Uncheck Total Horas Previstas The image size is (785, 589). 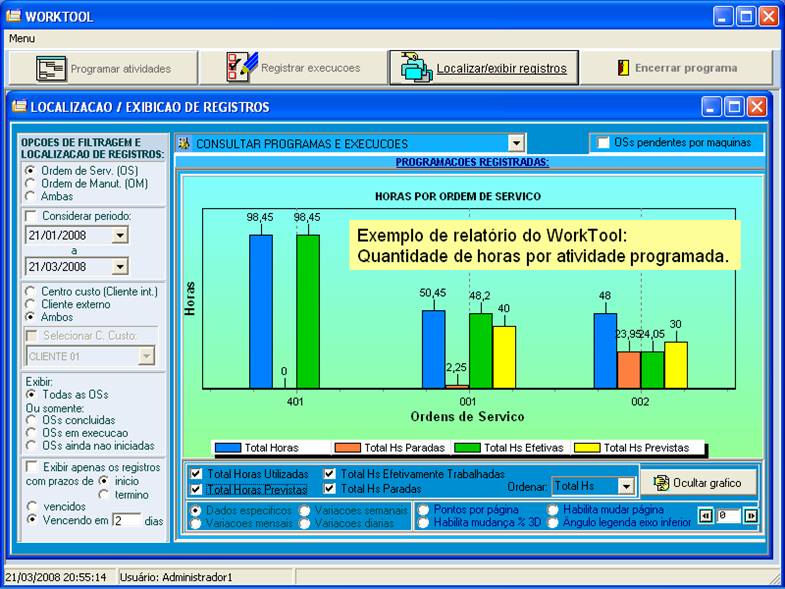tap(196, 489)
